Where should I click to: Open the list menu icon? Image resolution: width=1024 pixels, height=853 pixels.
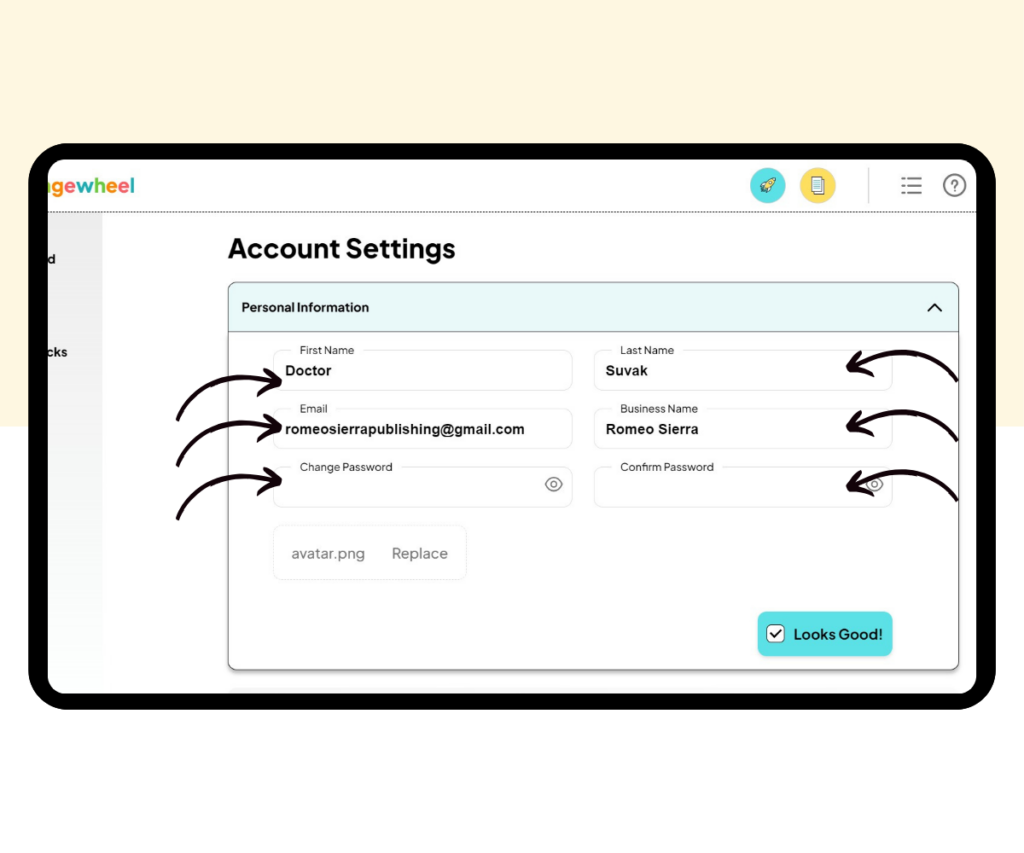(911, 185)
